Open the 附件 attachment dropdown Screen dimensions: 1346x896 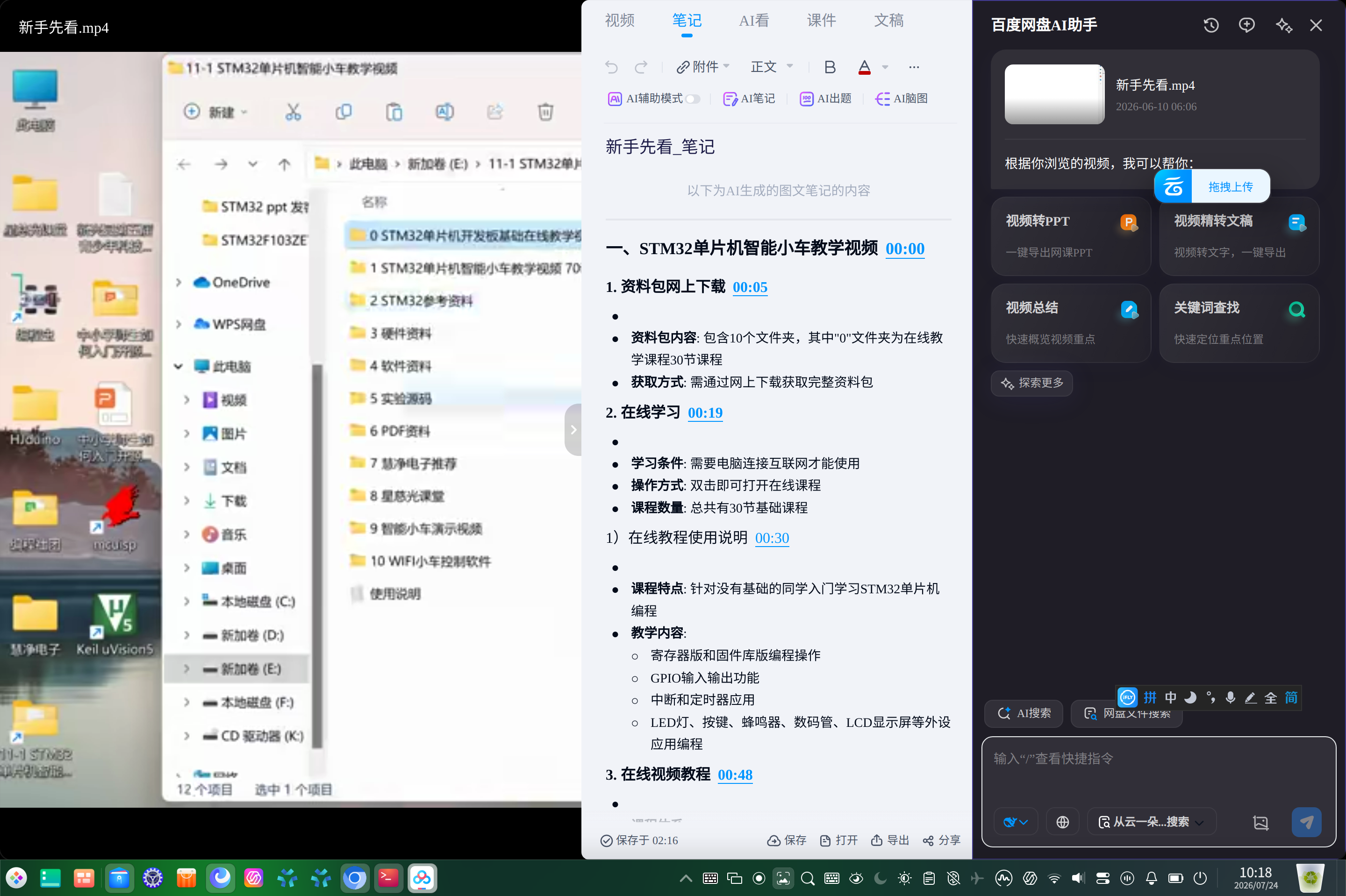pyautogui.click(x=702, y=67)
